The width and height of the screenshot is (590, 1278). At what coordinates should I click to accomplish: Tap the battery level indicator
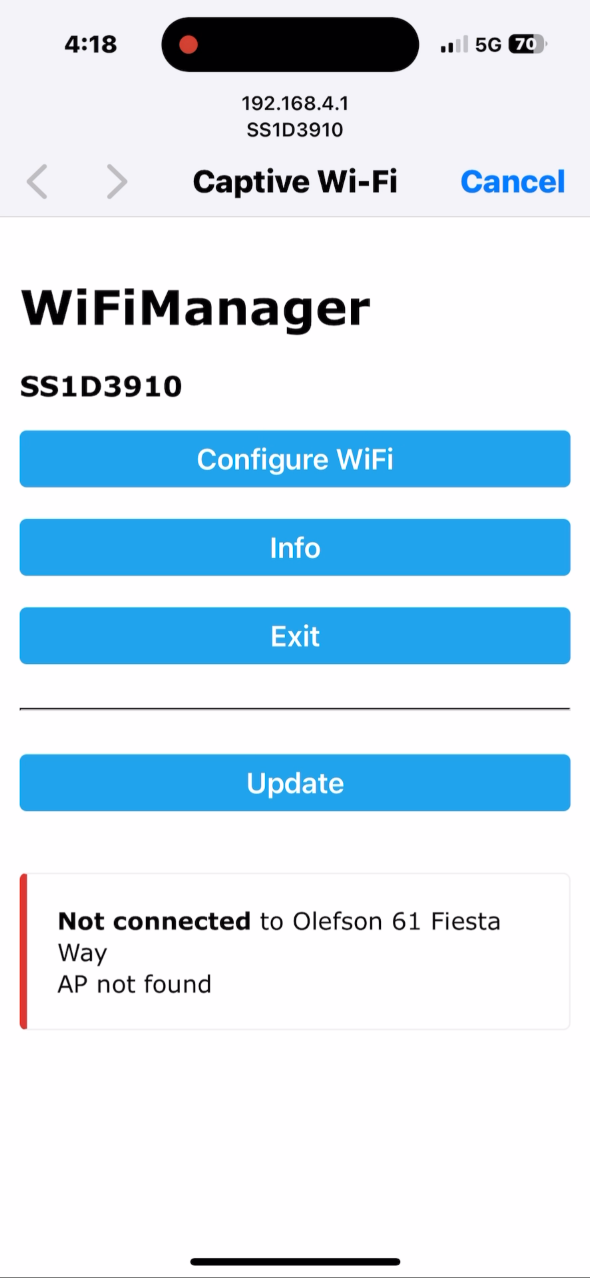[528, 45]
